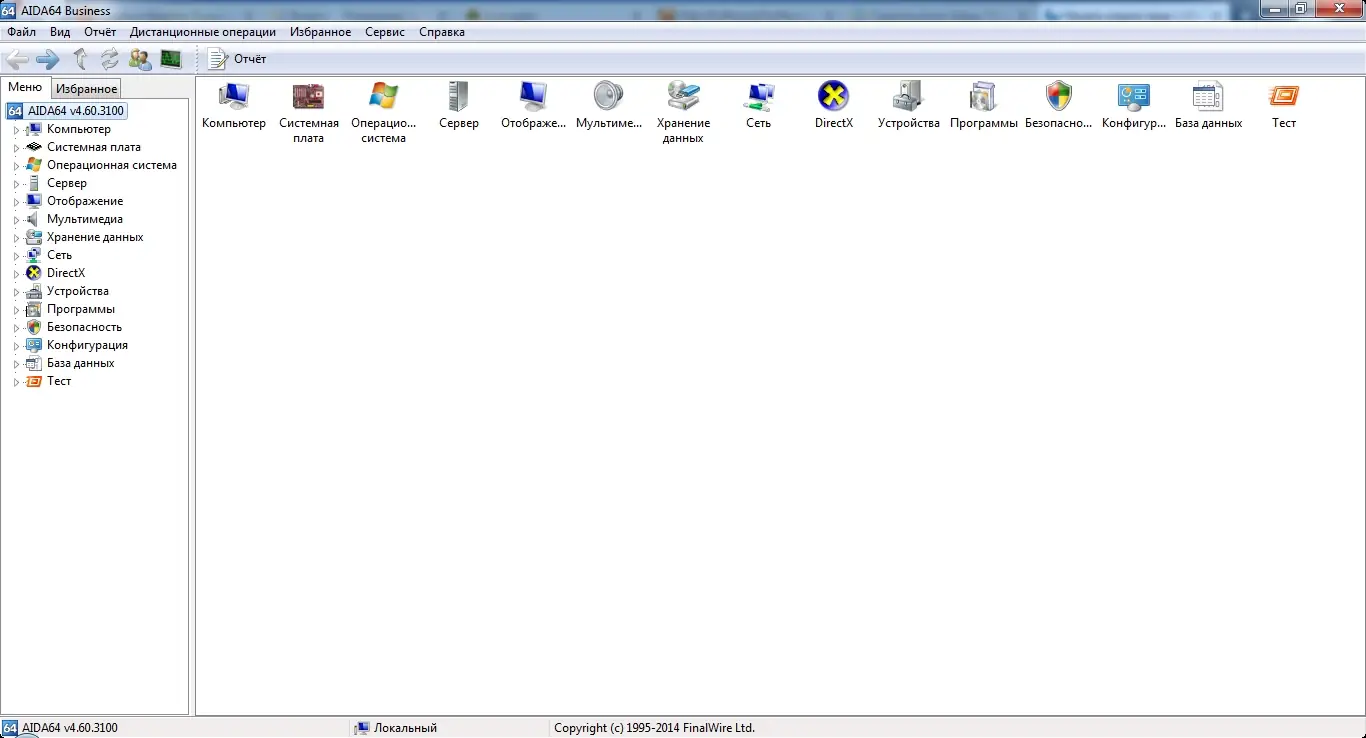The image size is (1366, 738).
Task: Select AIDA64 v4.60.3100 root tree item
Action: click(74, 110)
